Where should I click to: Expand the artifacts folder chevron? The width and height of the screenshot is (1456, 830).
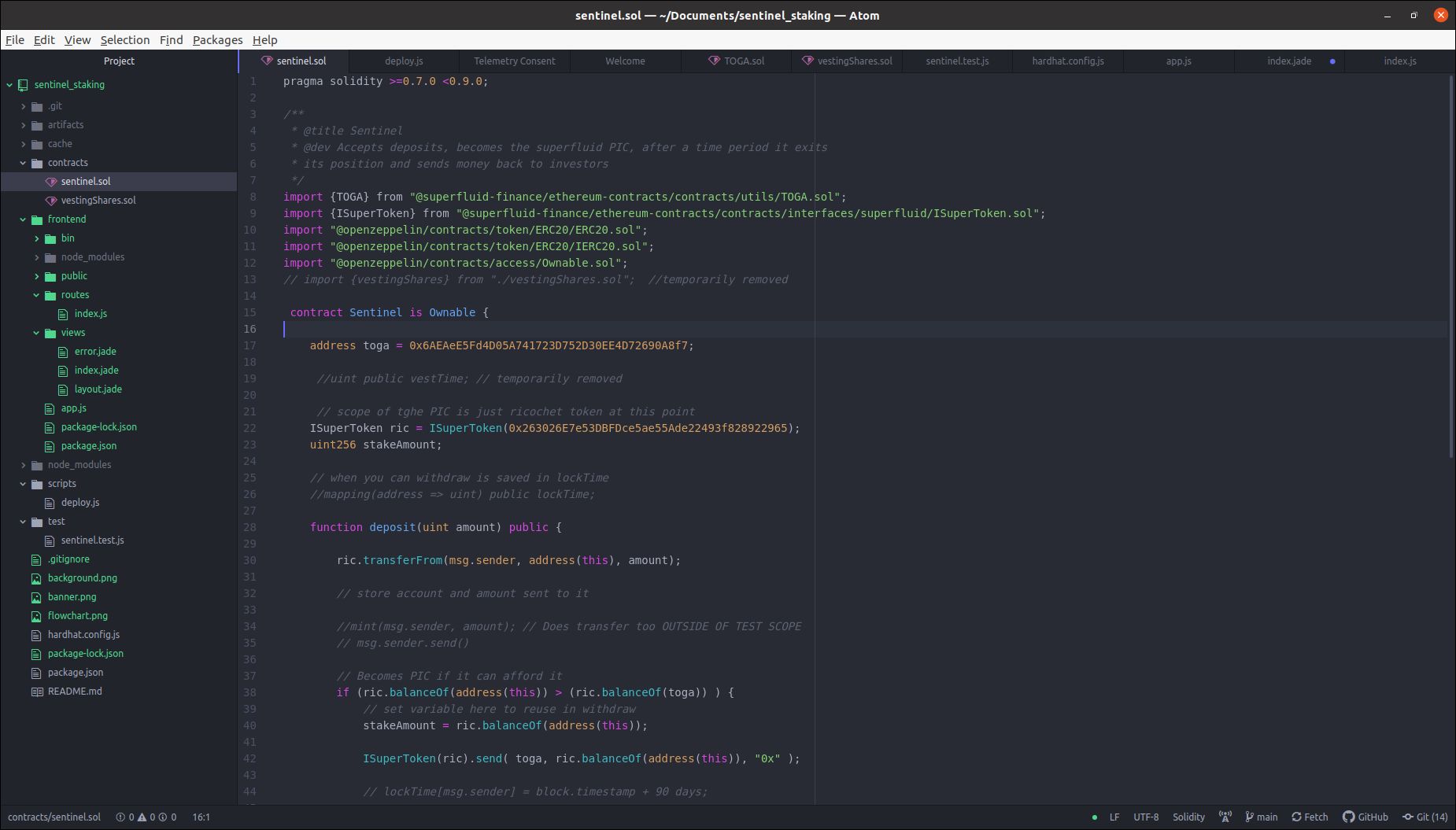[23, 125]
